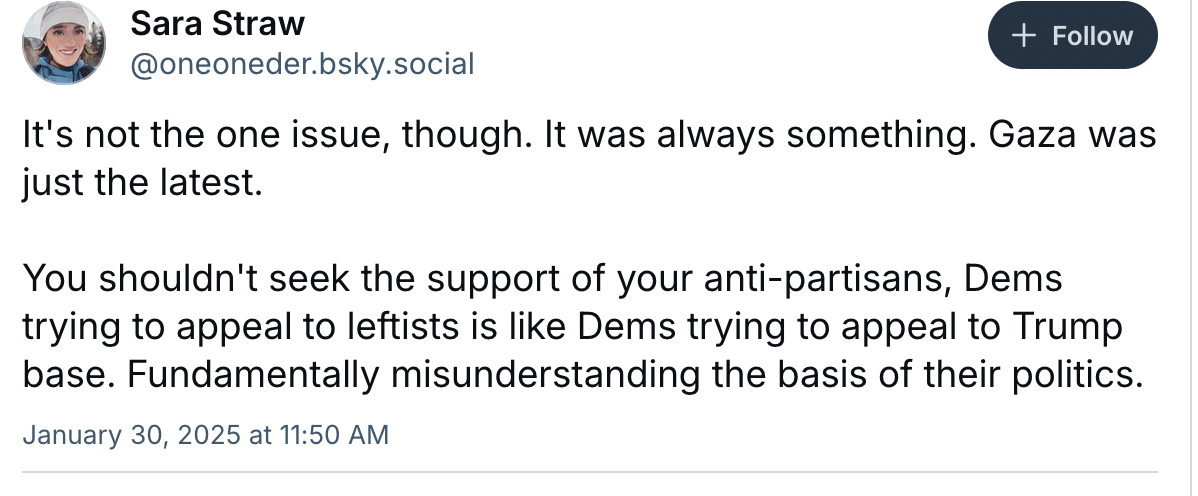1198x496 pixels.
Task: Click the text "just the latest."
Action: [x=141, y=185]
